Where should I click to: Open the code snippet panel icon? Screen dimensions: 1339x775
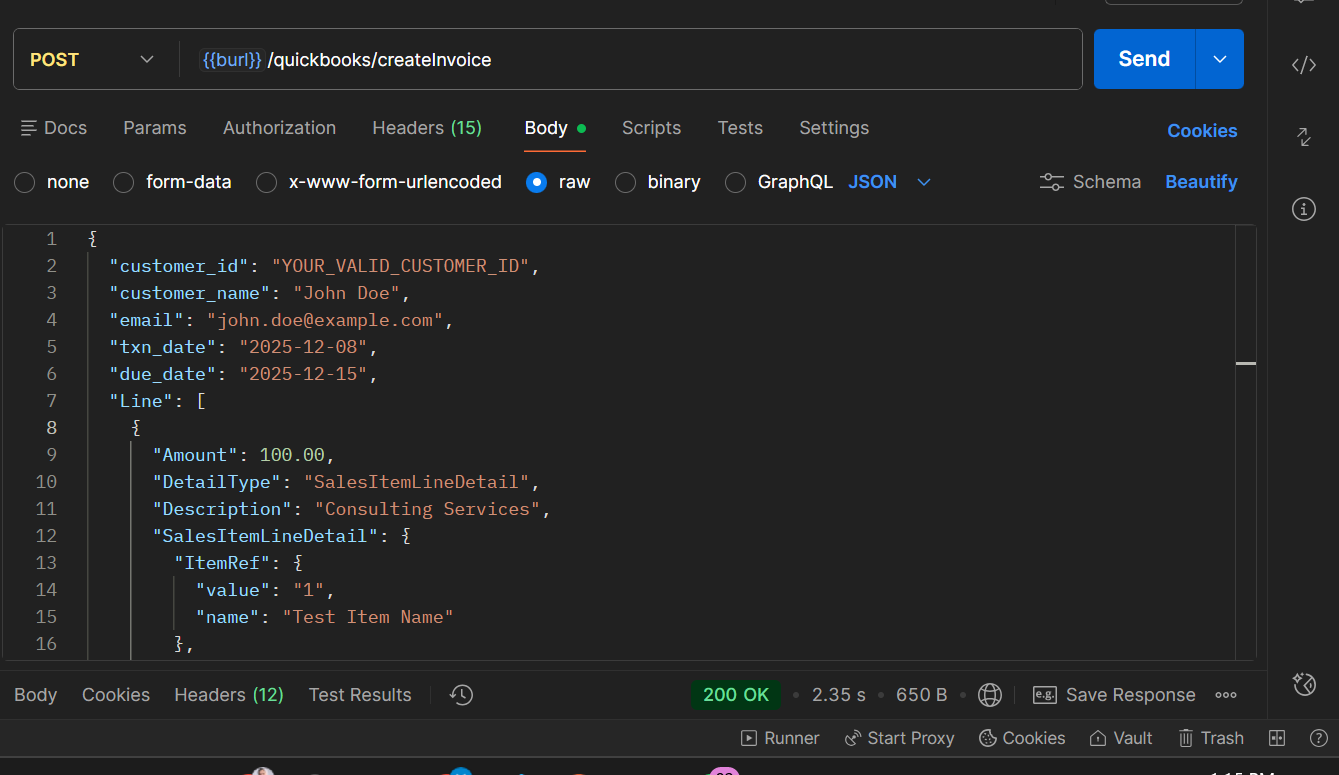[1303, 66]
